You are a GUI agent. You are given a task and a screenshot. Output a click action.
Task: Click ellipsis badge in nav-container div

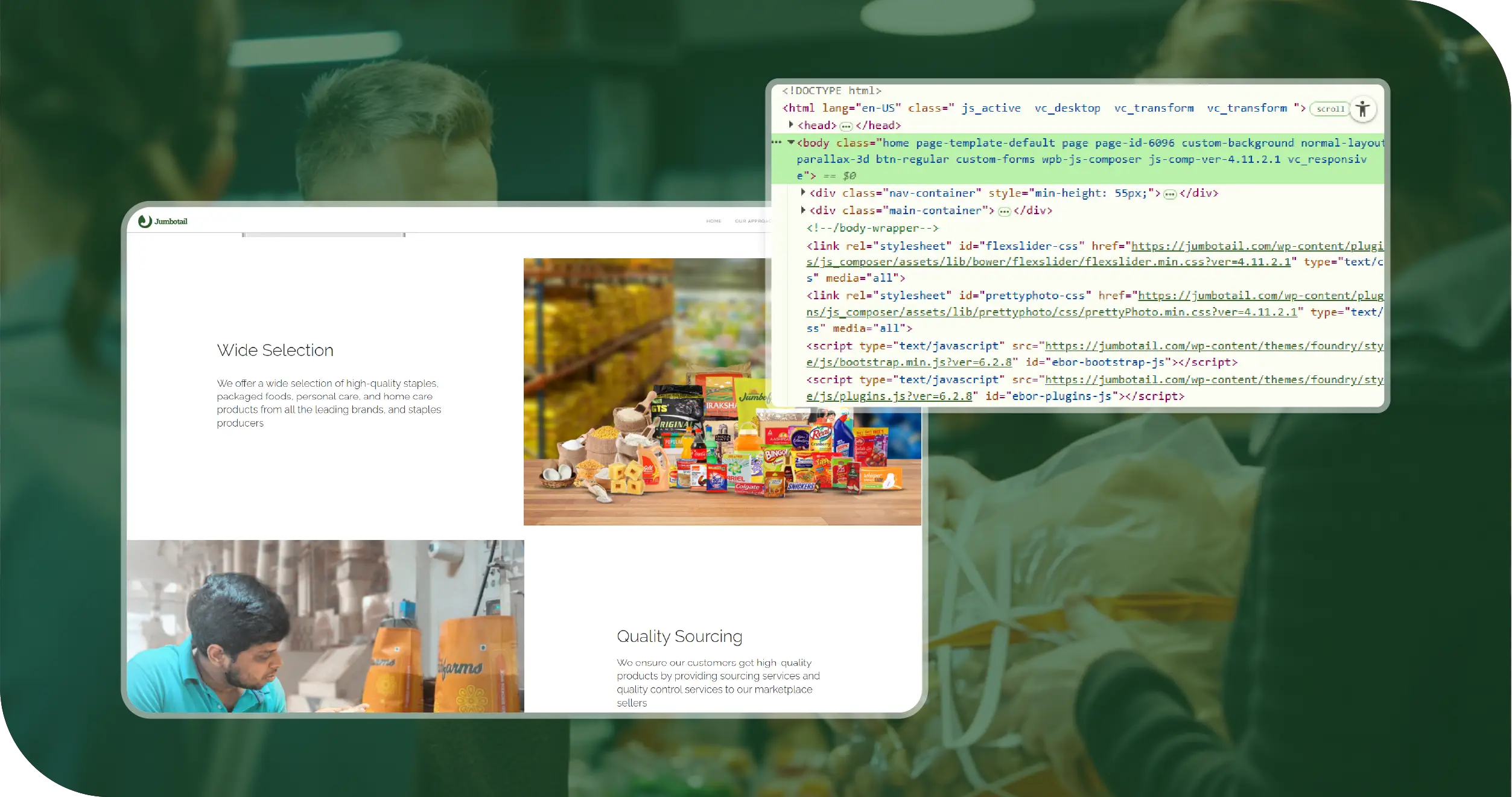(x=1170, y=194)
